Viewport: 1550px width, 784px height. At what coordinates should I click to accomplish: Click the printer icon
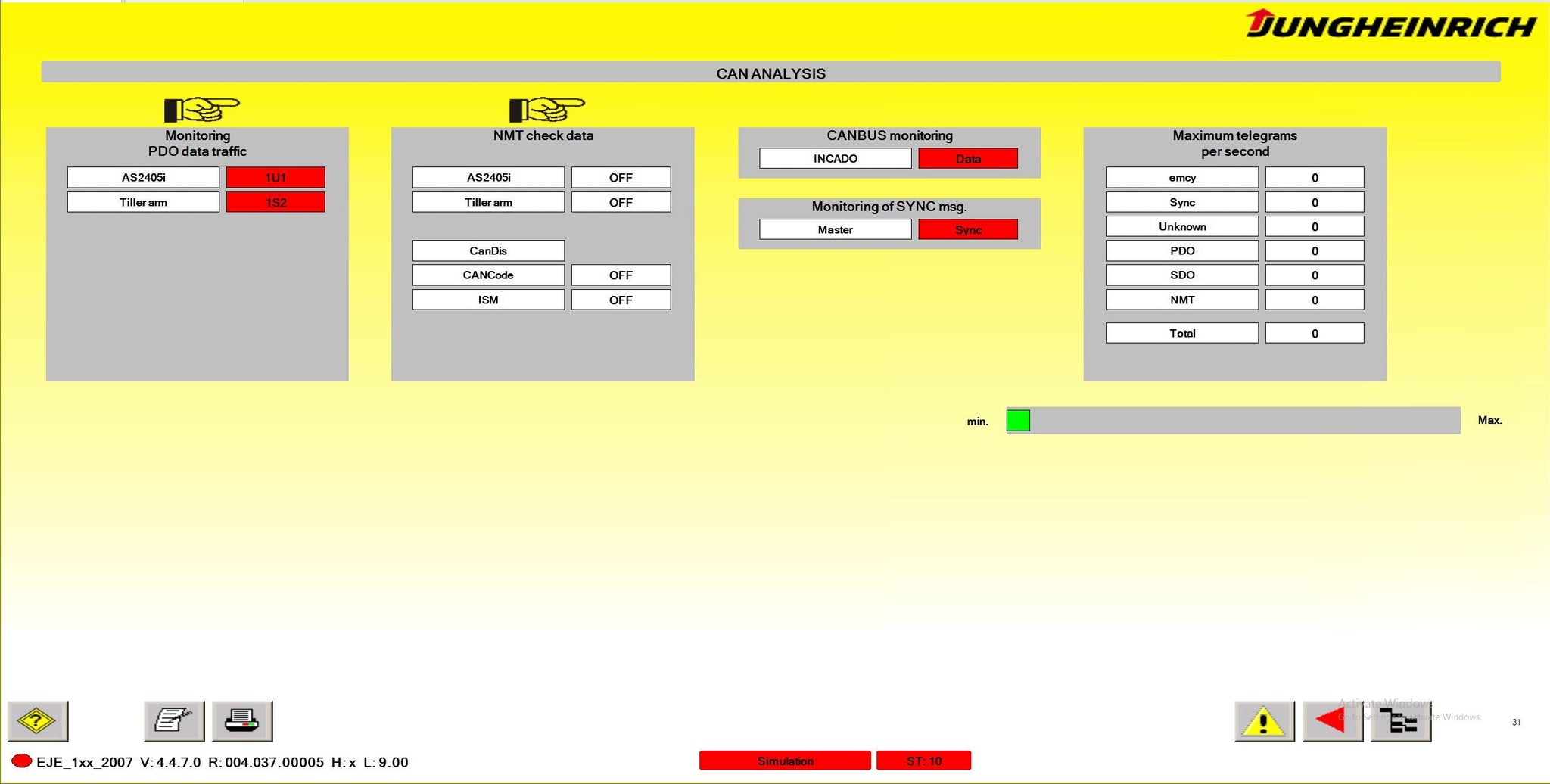(241, 720)
